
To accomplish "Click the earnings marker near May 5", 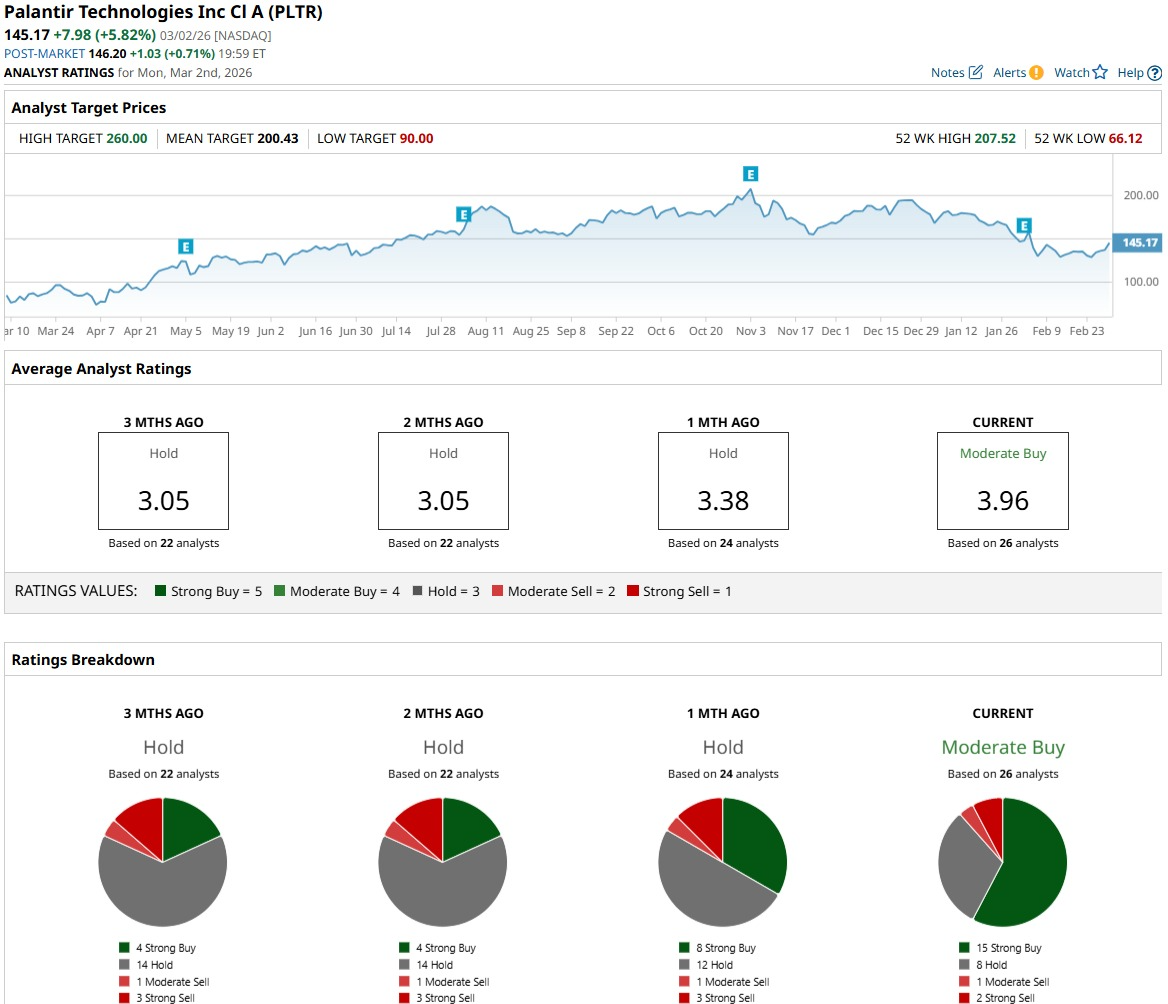I will (185, 246).
